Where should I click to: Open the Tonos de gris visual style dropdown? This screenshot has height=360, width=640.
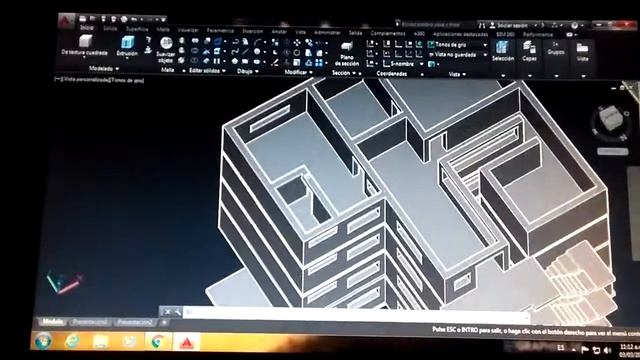pyautogui.click(x=457, y=44)
